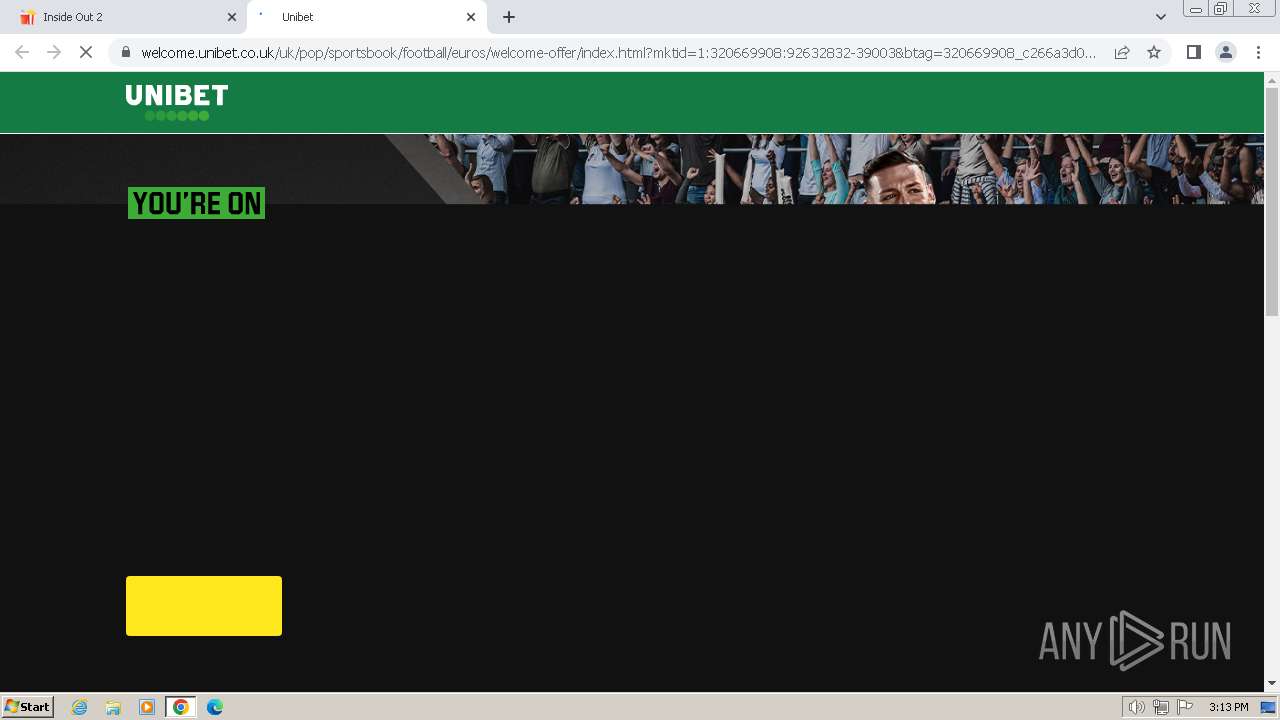Close the Inside Out 2 tab
The image size is (1280, 720).
click(232, 17)
